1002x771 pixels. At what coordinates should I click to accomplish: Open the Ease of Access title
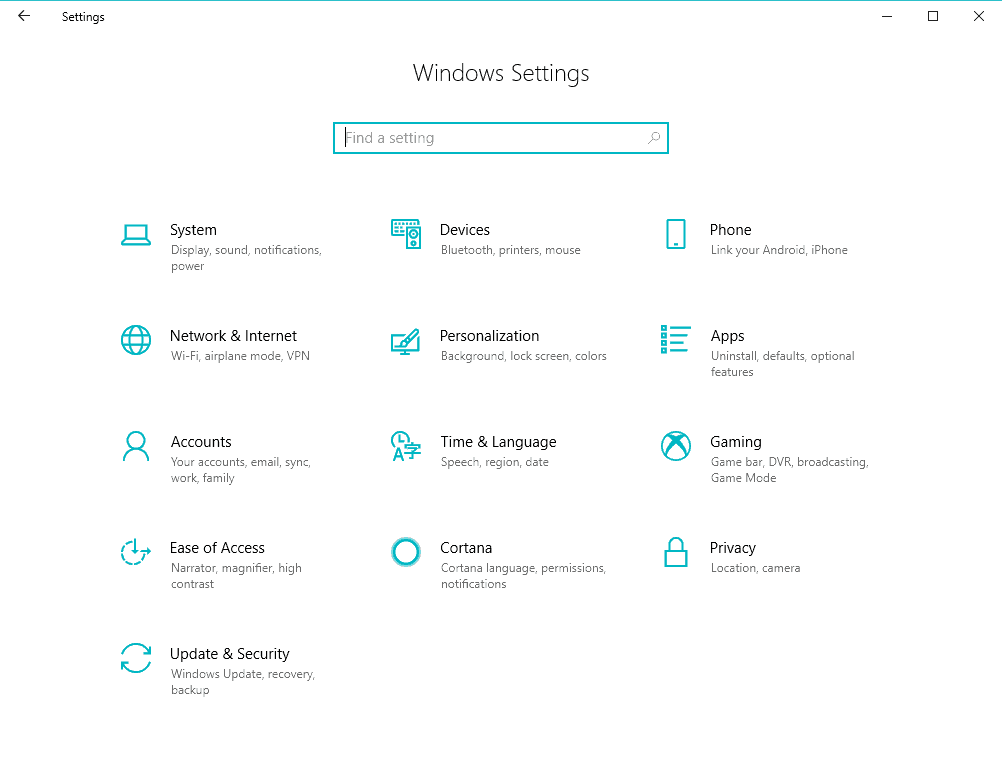pyautogui.click(x=217, y=547)
